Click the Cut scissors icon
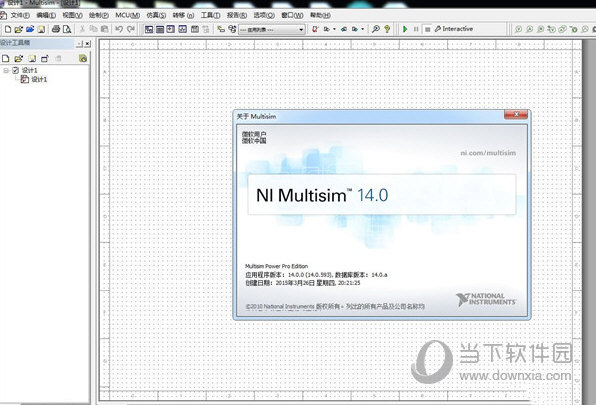Screen dimensions: 596x405 pyautogui.click(x=82, y=29)
